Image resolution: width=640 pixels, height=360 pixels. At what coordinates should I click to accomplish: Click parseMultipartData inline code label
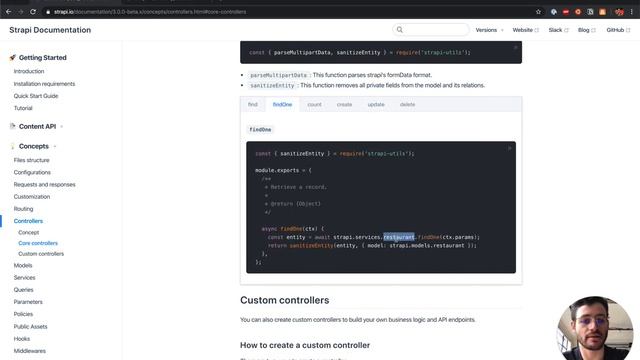click(278, 75)
